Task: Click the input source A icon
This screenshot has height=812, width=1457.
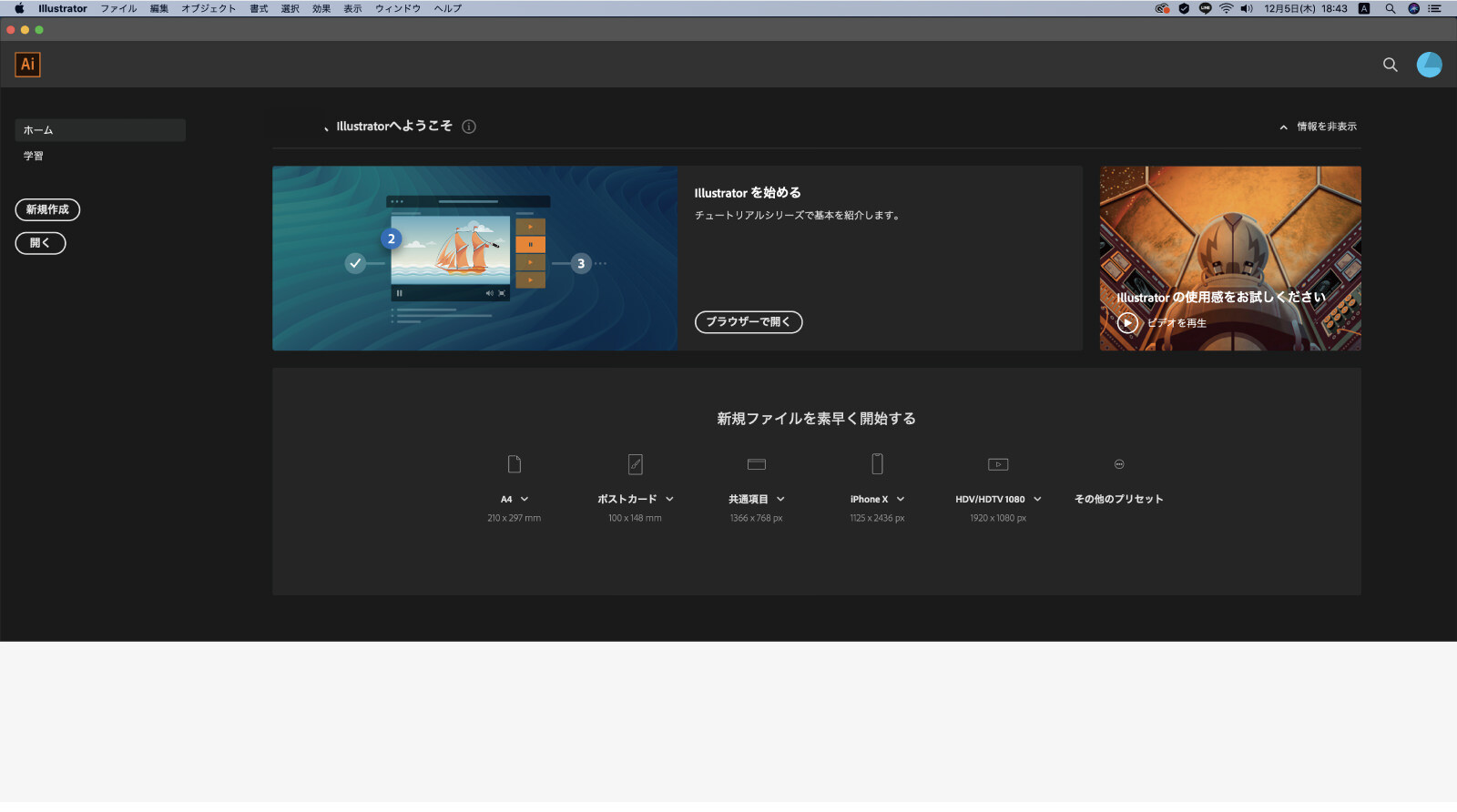Action: pyautogui.click(x=1364, y=8)
